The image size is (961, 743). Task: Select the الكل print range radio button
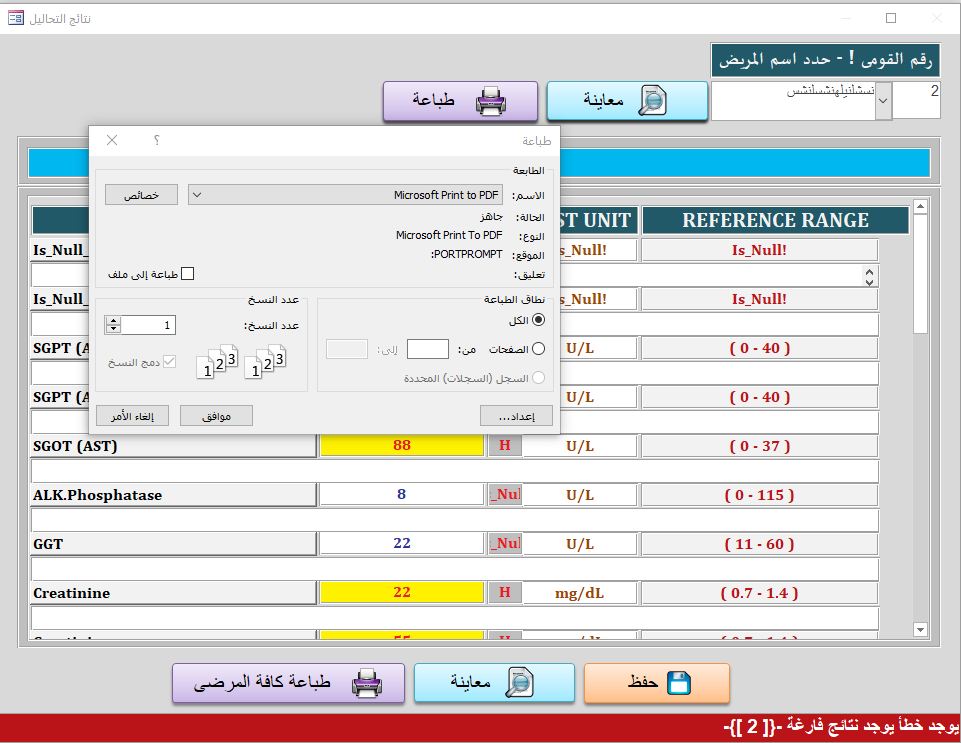[539, 320]
